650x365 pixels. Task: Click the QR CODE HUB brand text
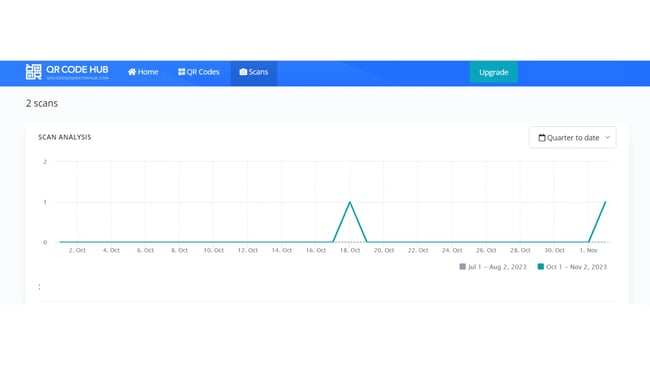click(x=77, y=69)
